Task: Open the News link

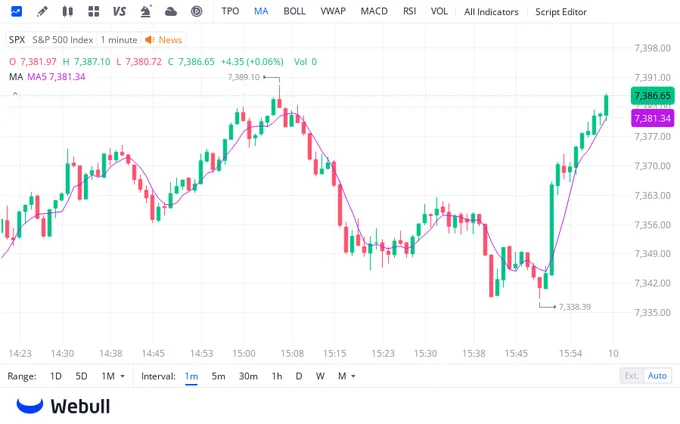Action: coord(170,40)
